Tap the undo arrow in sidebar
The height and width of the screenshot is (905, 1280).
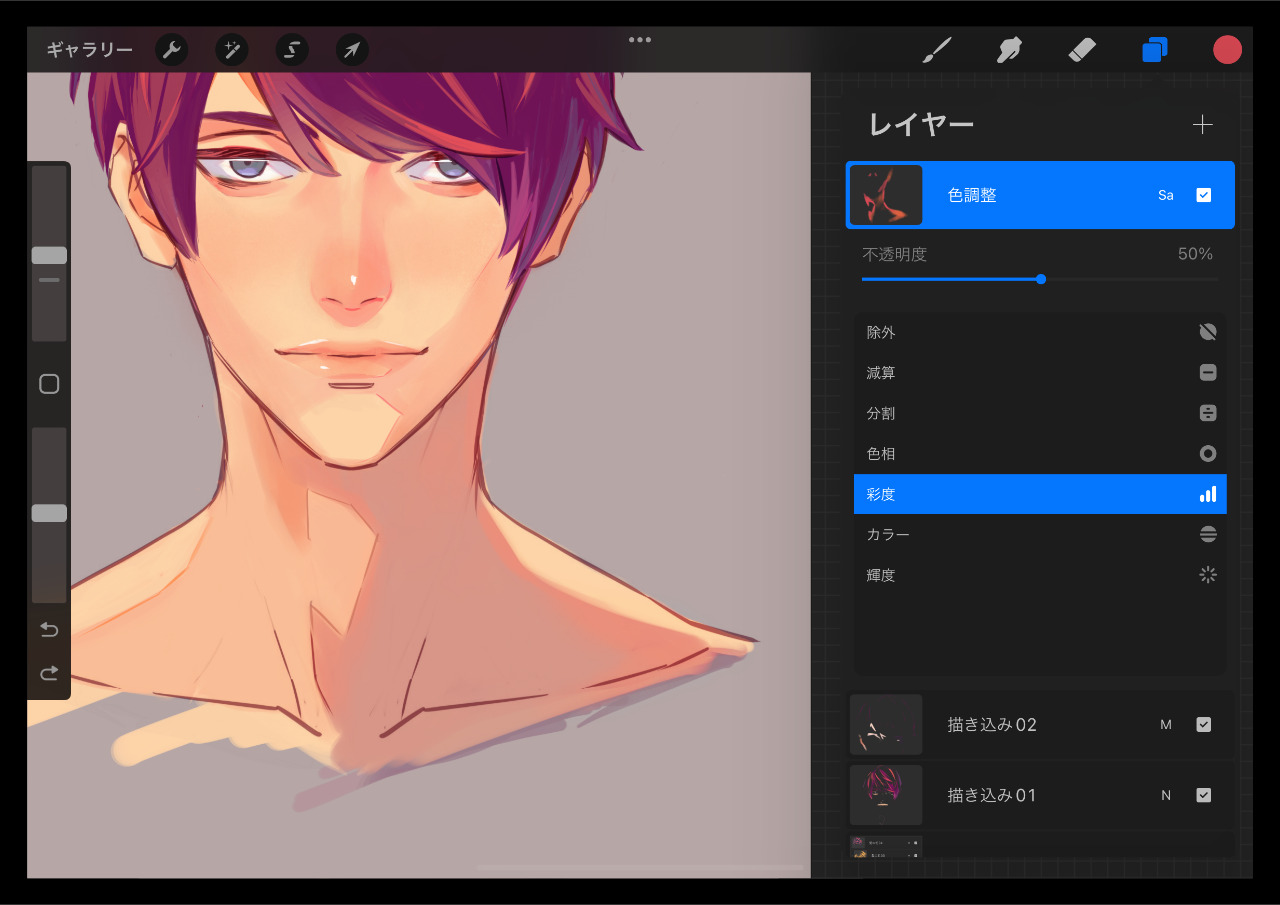coord(49,629)
